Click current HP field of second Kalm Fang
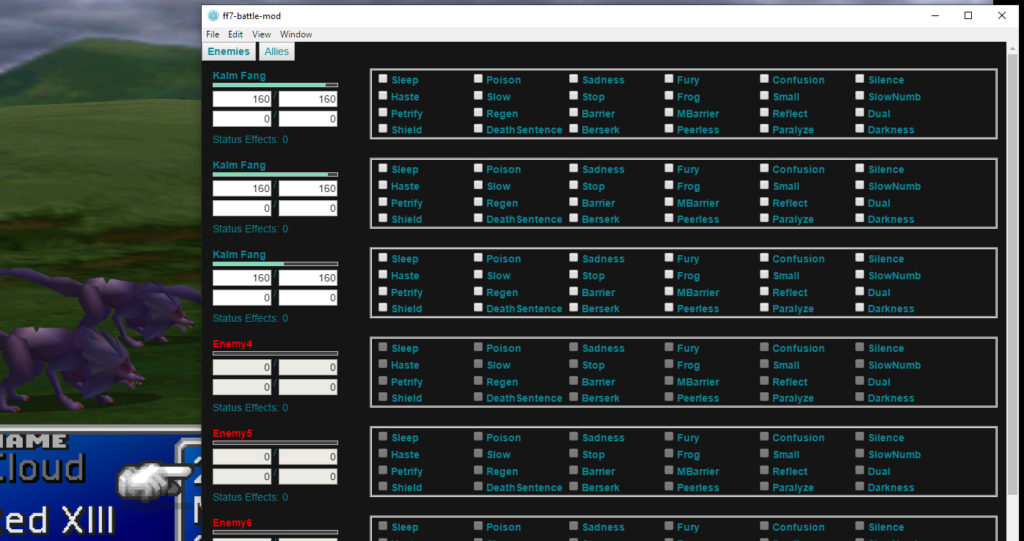The height and width of the screenshot is (541, 1024). tap(242, 188)
